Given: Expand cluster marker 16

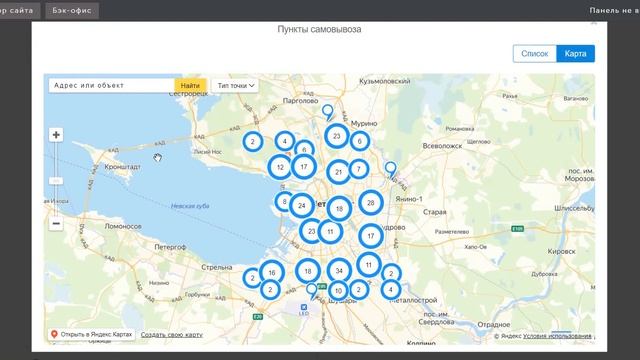Looking at the screenshot, I should 272,272.
